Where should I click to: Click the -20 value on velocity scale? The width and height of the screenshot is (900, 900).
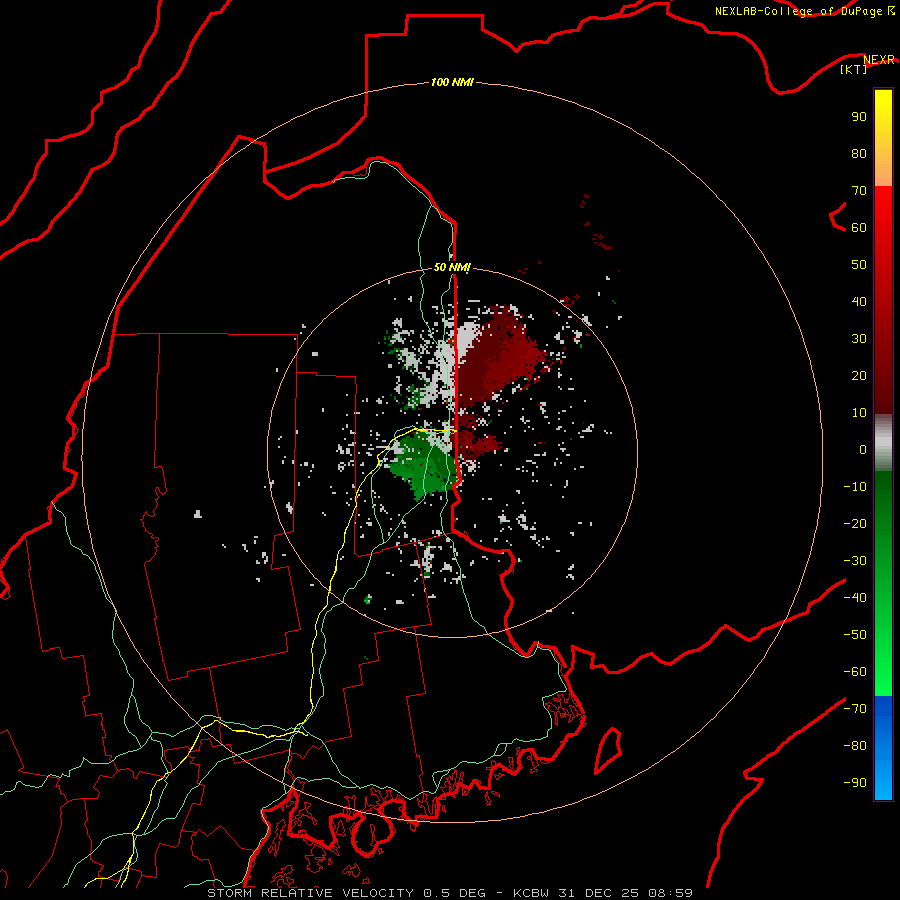[x=855, y=523]
